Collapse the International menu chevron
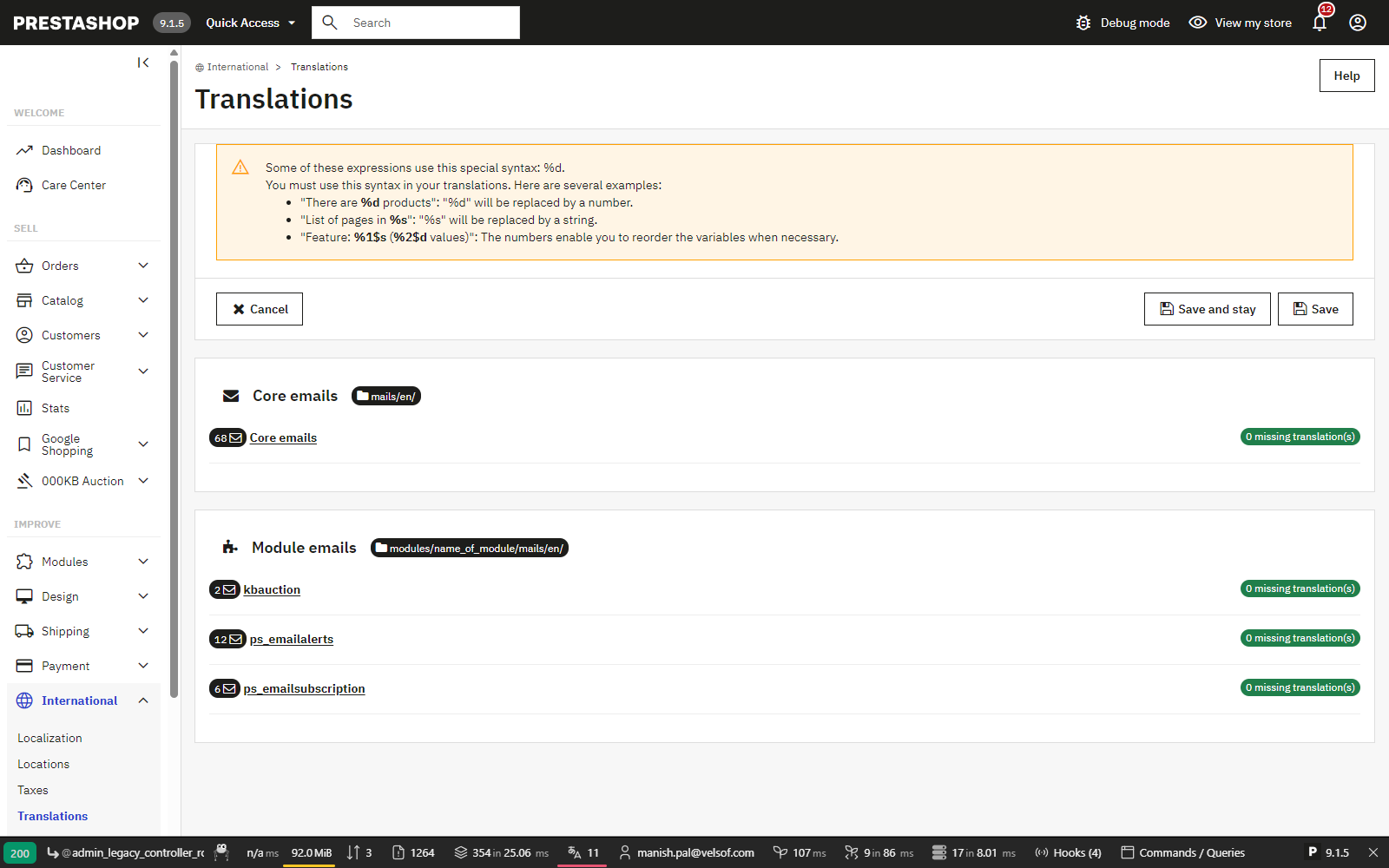The image size is (1389, 868). [x=143, y=700]
